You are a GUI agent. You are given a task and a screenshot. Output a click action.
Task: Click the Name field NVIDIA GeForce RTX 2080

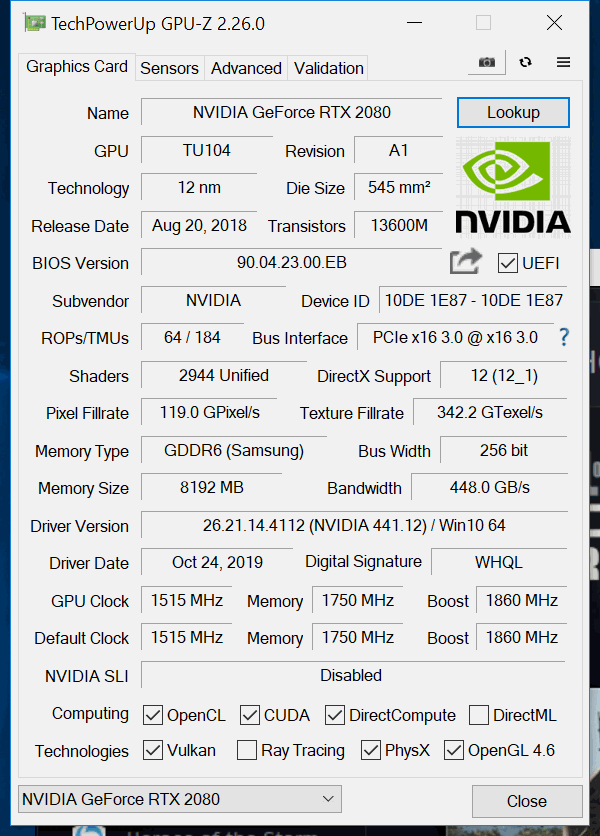[292, 112]
